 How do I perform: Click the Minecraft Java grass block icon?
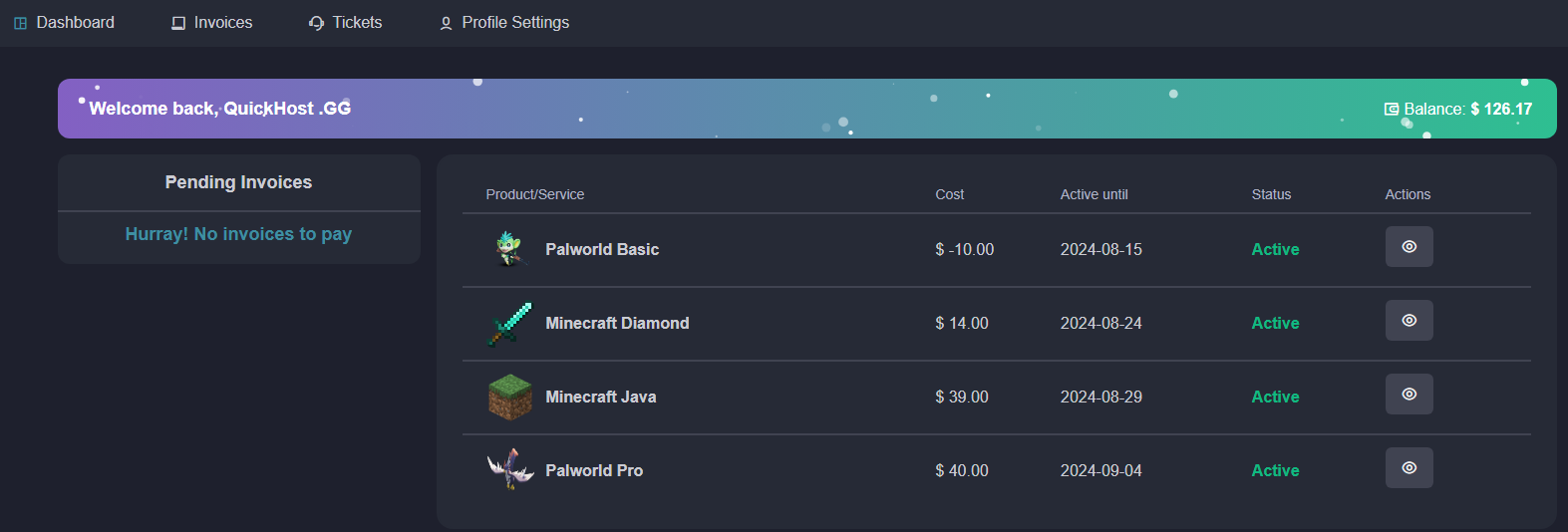pyautogui.click(x=509, y=397)
